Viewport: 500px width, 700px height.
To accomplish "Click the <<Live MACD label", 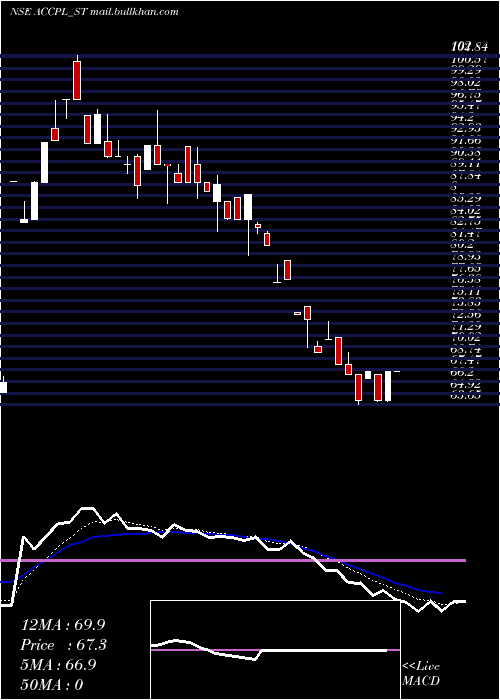I will (x=421, y=673).
